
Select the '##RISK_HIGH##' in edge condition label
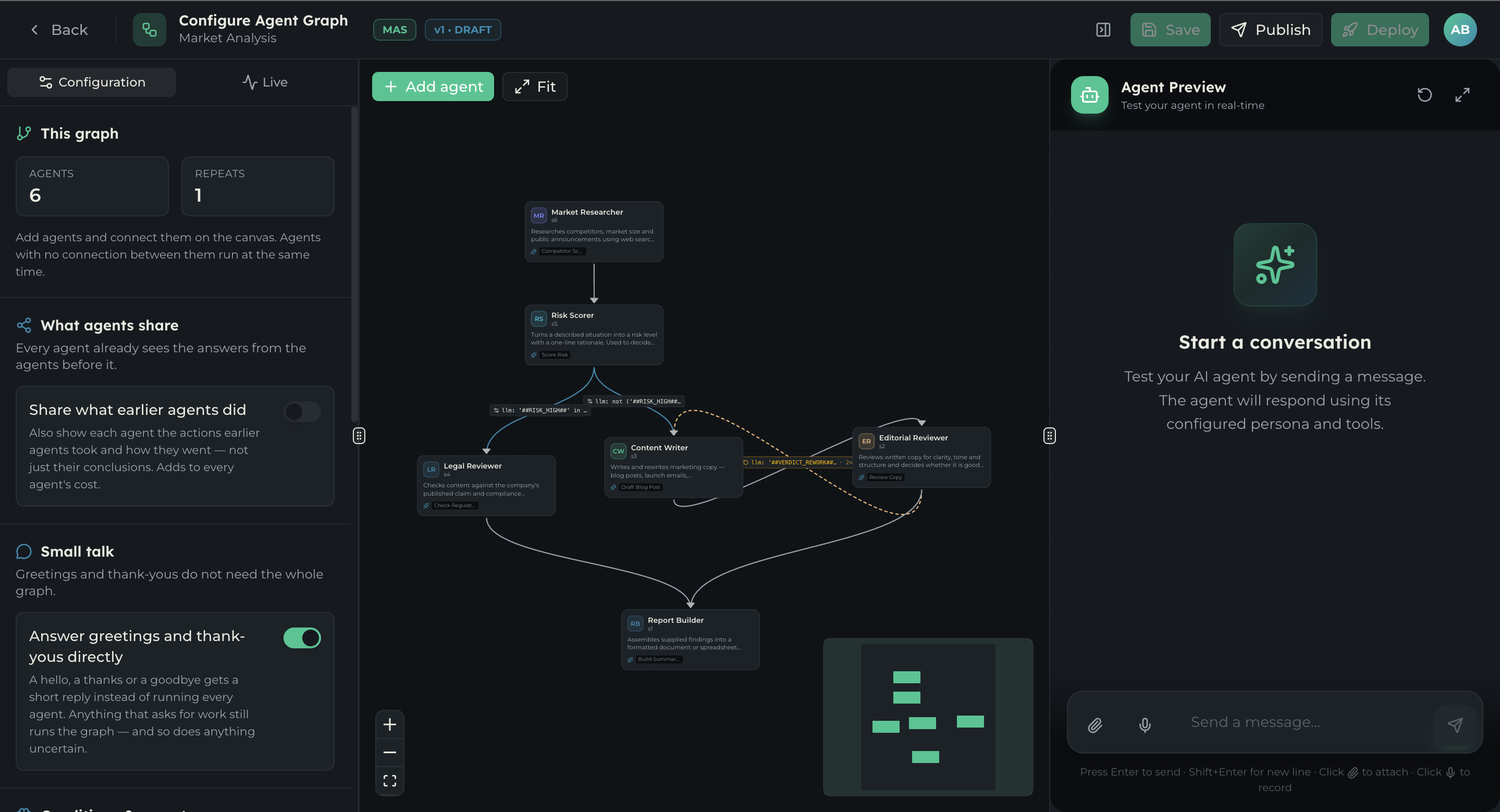pyautogui.click(x=540, y=410)
